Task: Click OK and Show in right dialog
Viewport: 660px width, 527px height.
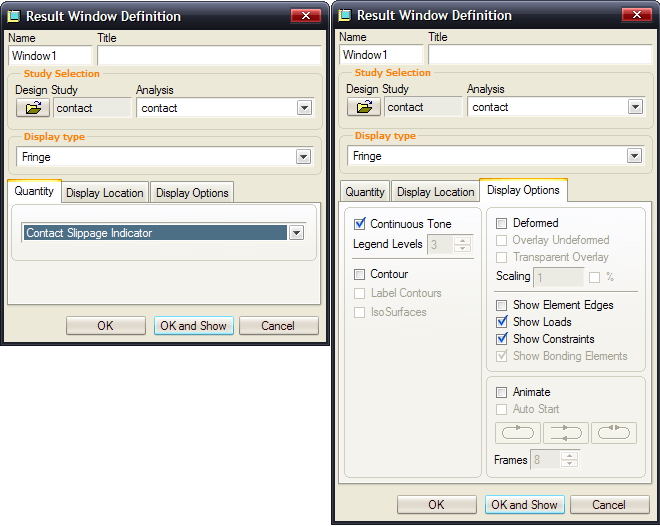Action: [524, 504]
